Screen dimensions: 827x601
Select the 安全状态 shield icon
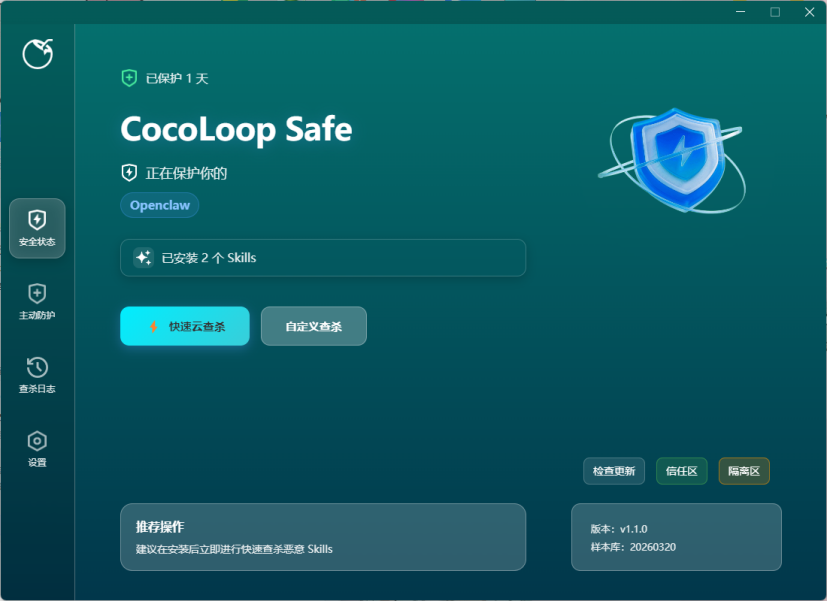(x=37, y=220)
